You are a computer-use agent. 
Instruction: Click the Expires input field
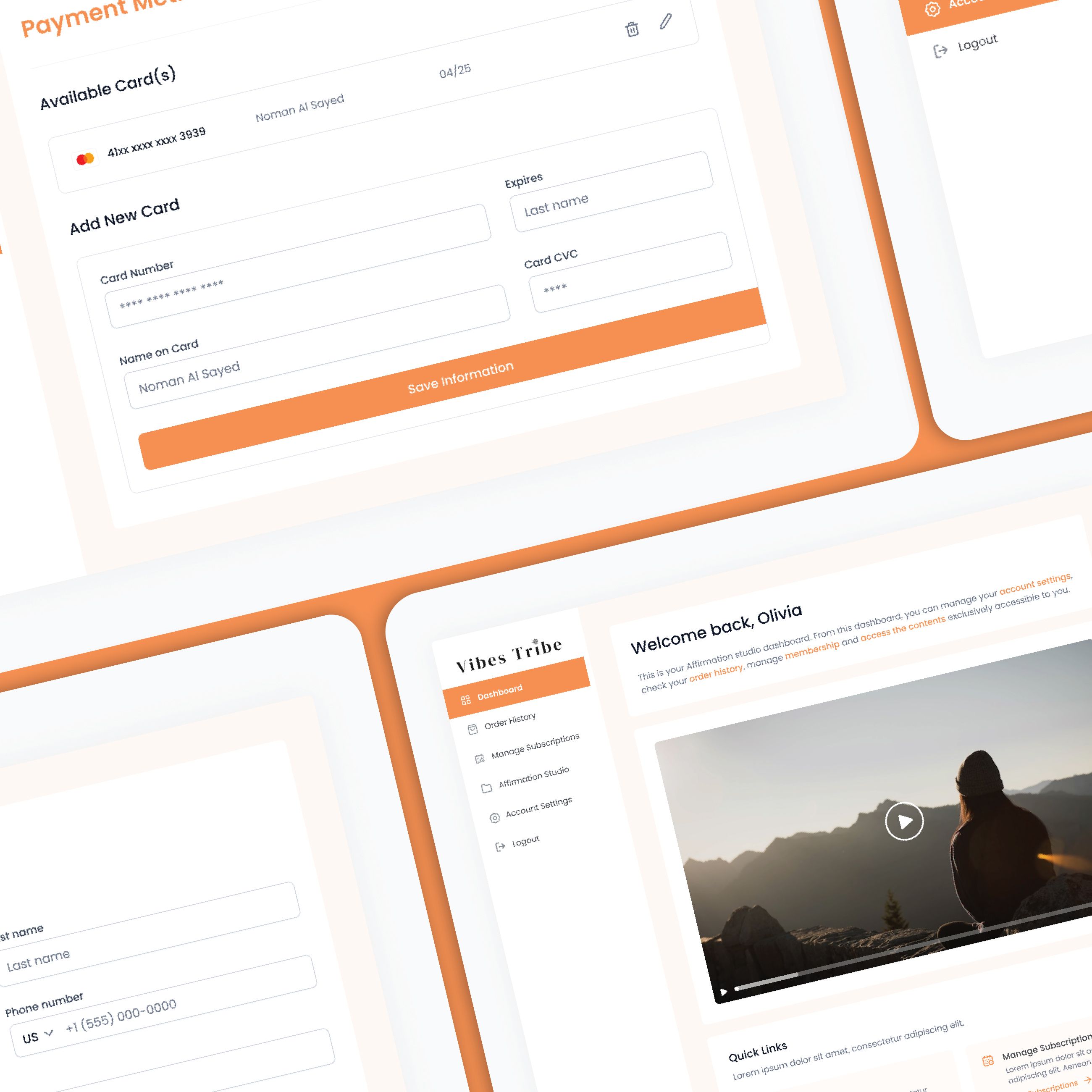point(611,192)
